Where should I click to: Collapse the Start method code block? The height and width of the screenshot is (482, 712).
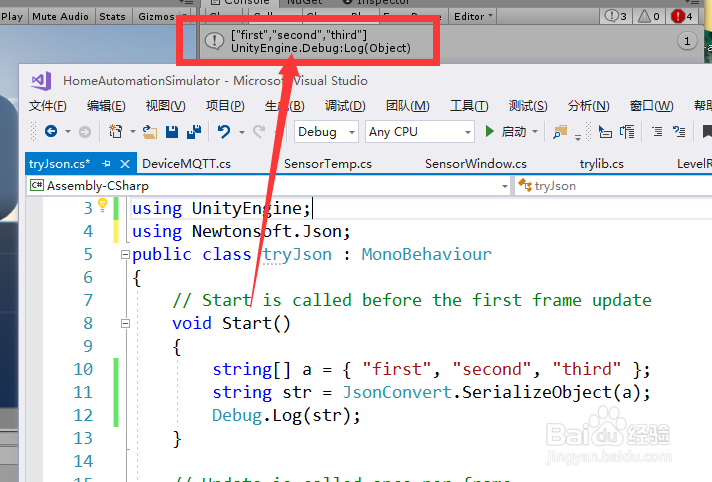(x=125, y=323)
